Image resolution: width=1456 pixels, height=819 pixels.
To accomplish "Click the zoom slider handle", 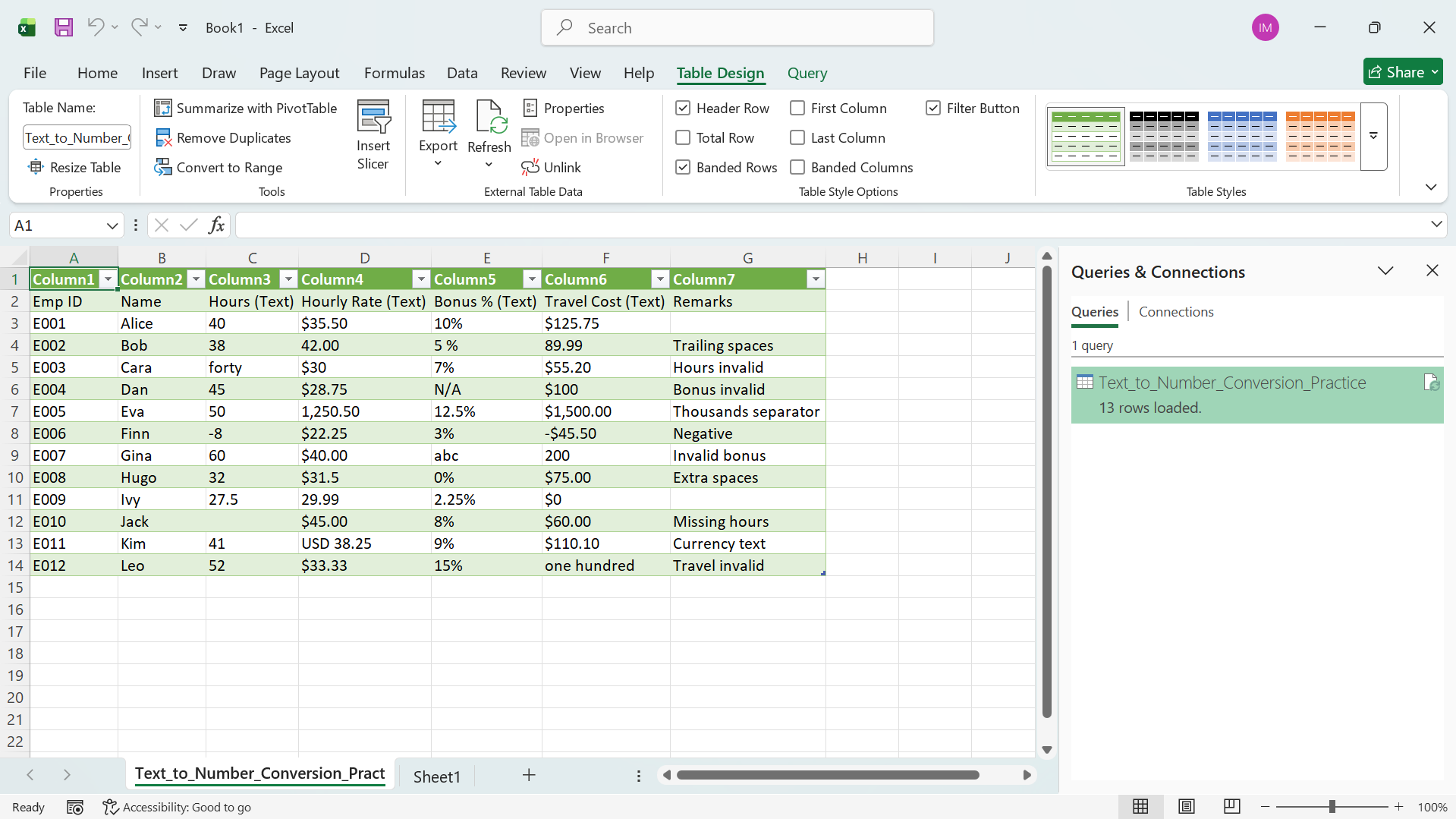I will point(1332,807).
